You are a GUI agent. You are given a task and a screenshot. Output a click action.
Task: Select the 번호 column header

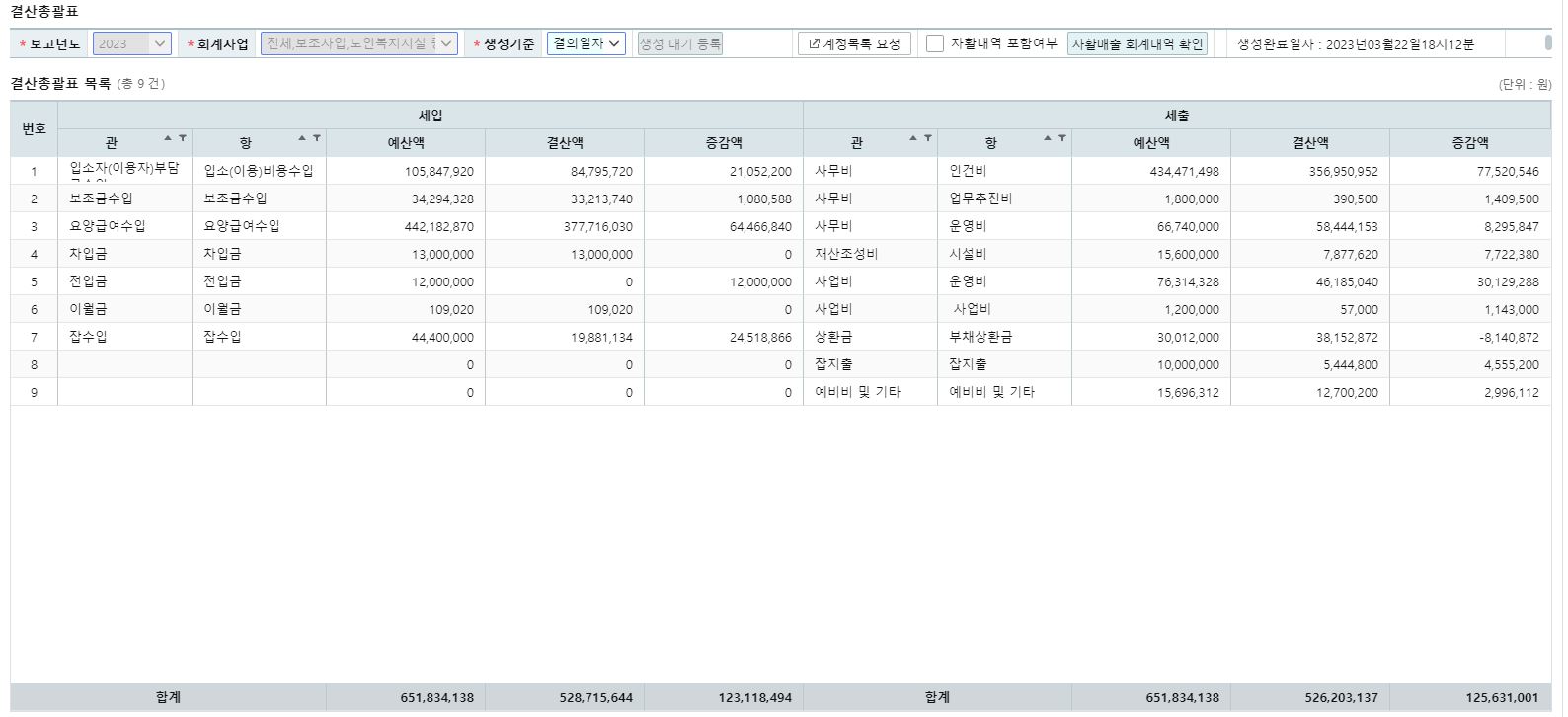pyautogui.click(x=35, y=129)
